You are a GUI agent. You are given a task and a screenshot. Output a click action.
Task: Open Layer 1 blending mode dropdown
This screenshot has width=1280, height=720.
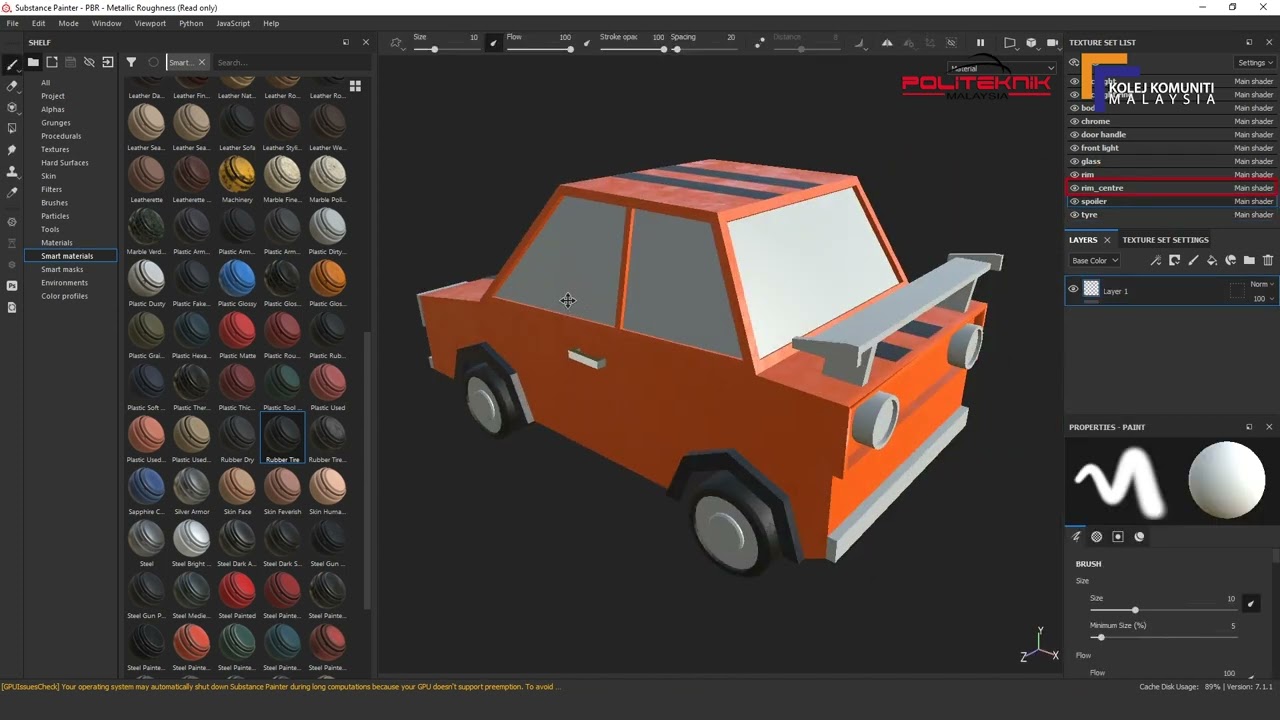tap(1262, 284)
